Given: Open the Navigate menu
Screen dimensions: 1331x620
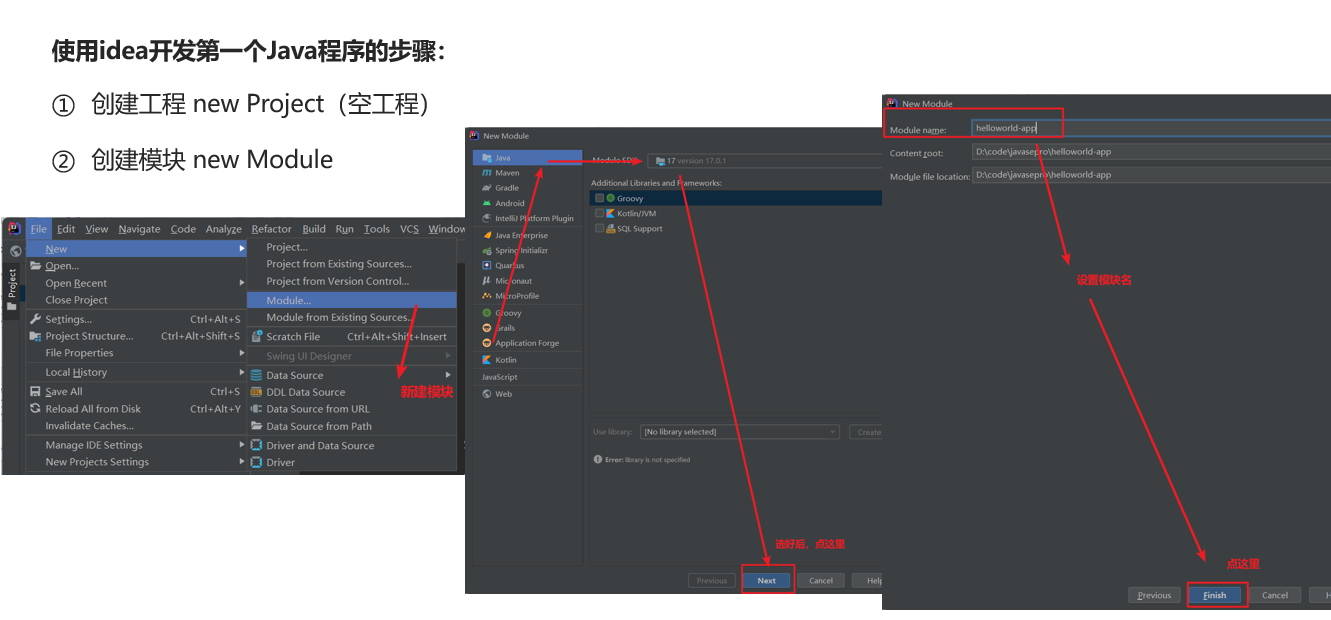Looking at the screenshot, I should [139, 229].
